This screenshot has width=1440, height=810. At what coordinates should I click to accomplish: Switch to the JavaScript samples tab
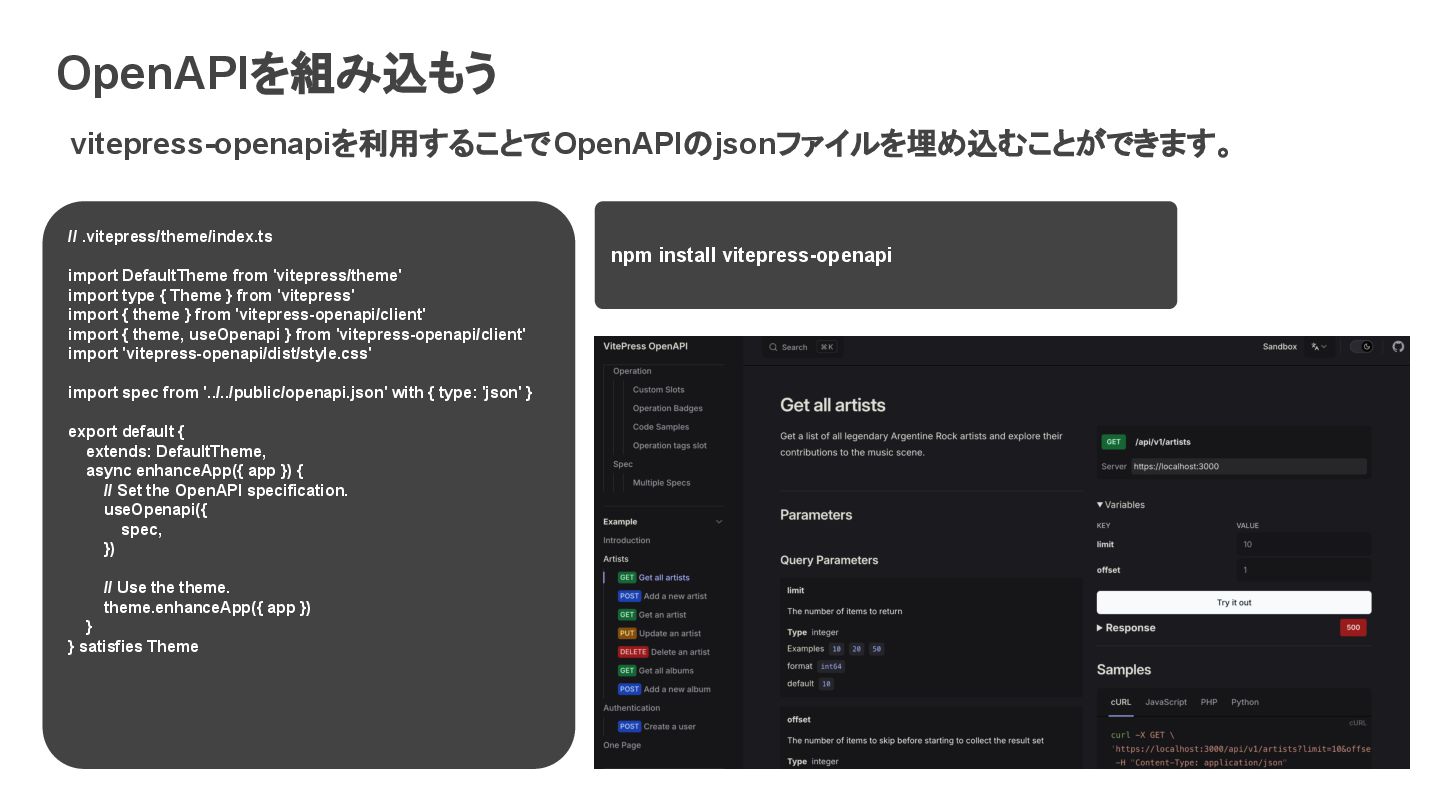point(1166,702)
